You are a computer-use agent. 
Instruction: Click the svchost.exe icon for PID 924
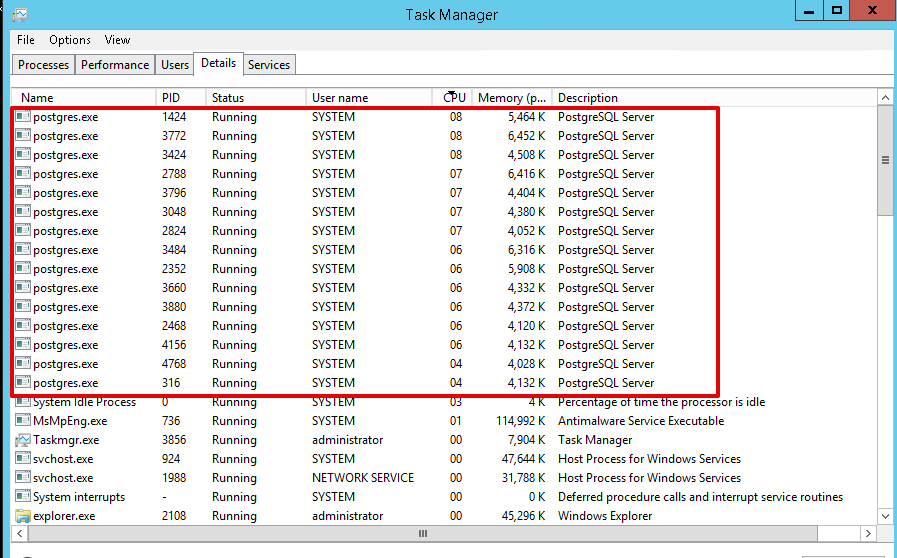point(23,459)
